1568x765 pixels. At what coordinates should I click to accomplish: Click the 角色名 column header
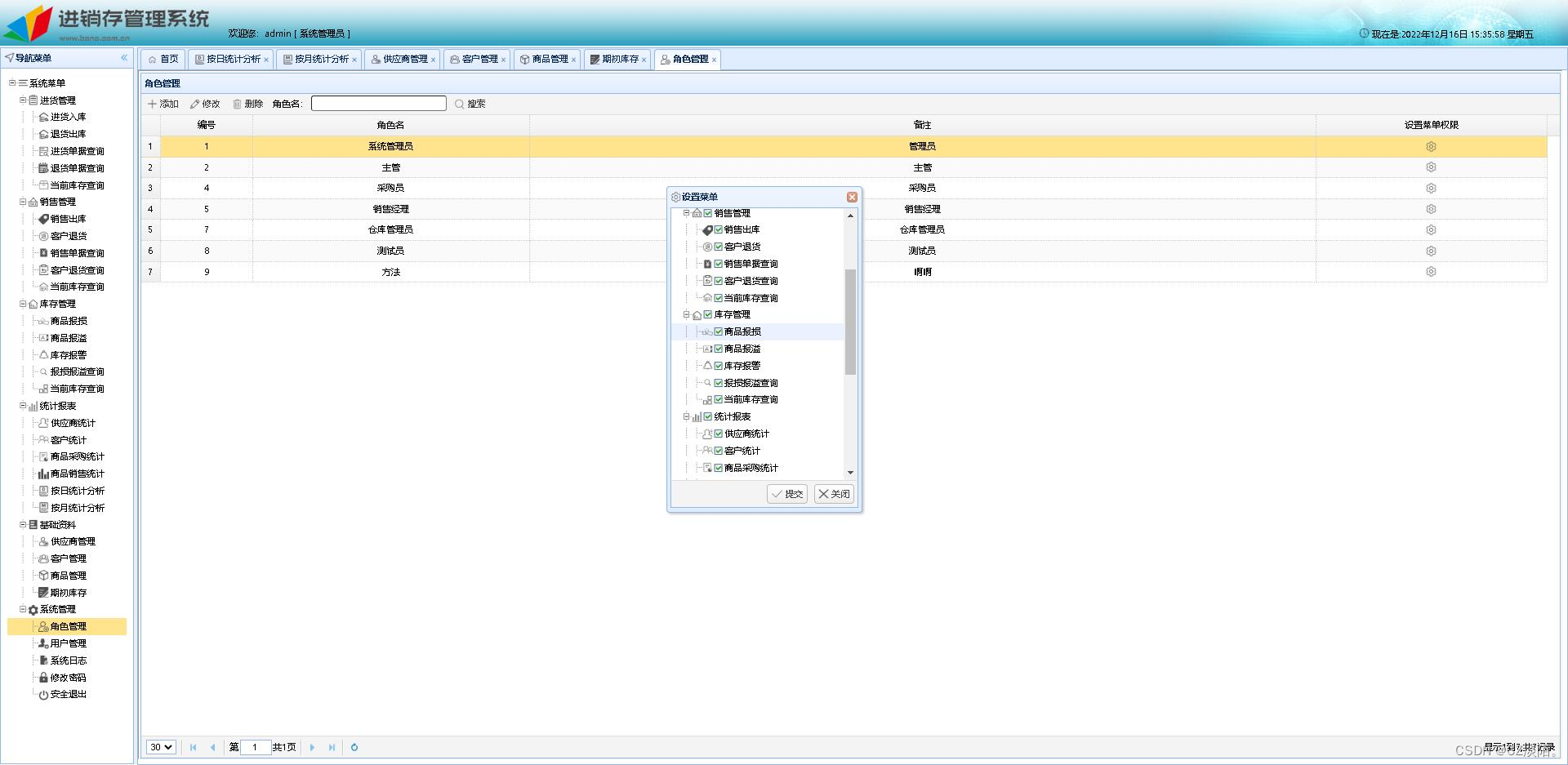(x=391, y=125)
